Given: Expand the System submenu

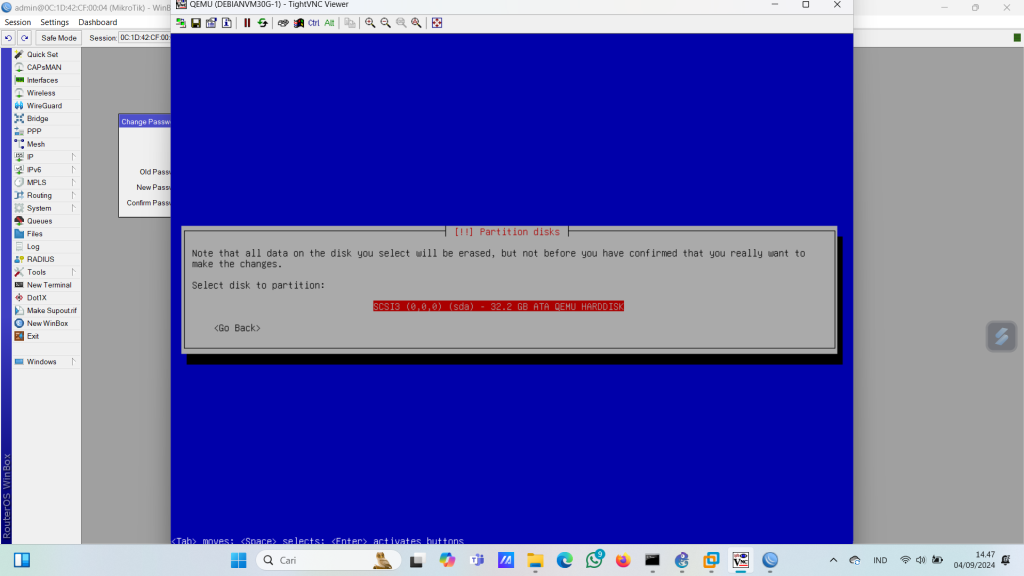Looking at the screenshot, I should point(39,208).
